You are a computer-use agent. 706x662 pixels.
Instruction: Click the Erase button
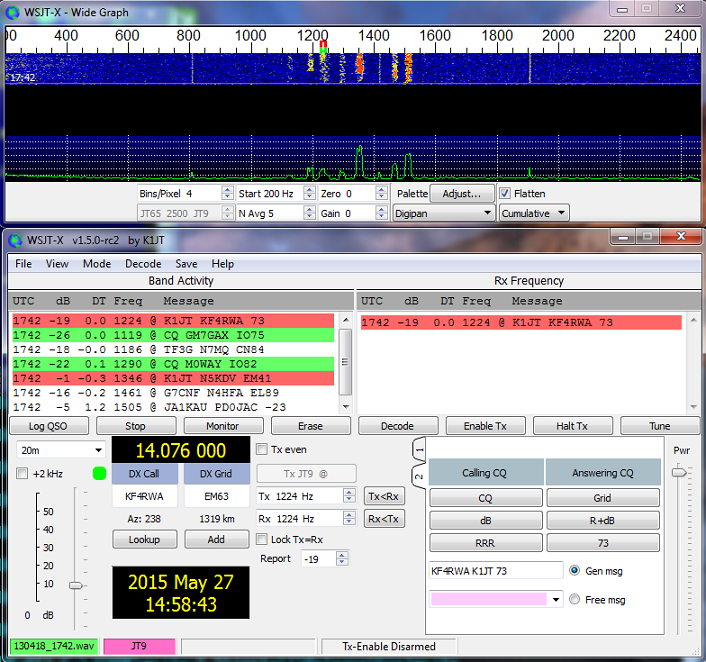[311, 426]
